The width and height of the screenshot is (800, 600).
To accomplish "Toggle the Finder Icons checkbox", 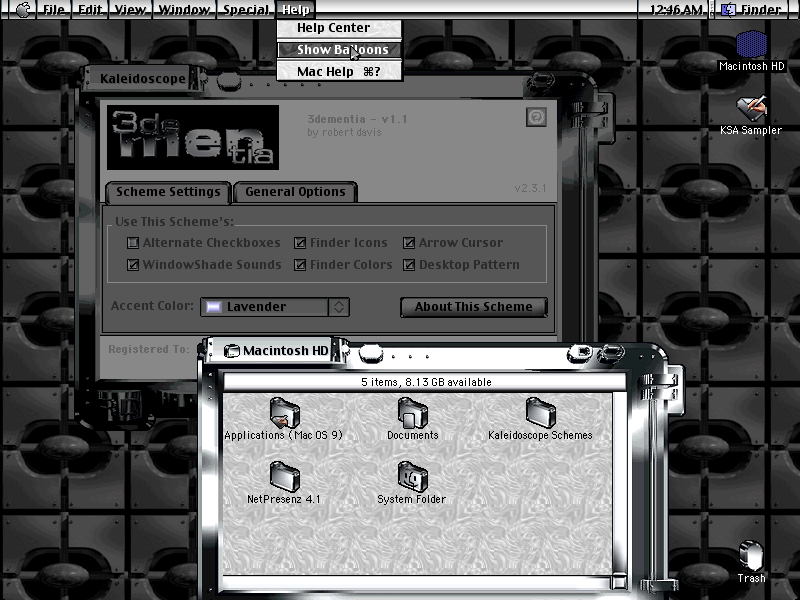I will tap(300, 243).
